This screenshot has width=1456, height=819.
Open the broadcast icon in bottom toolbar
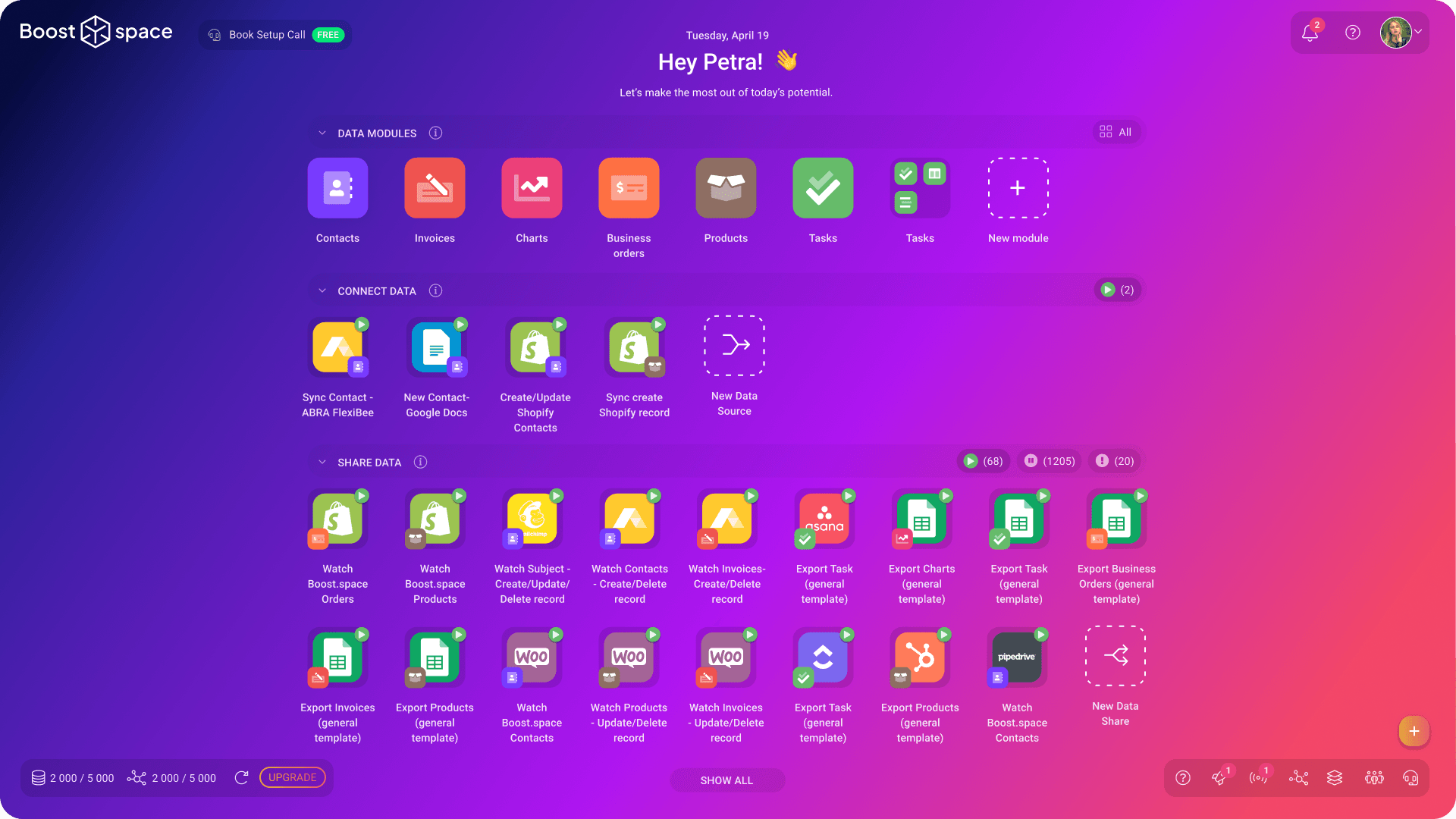click(1258, 778)
